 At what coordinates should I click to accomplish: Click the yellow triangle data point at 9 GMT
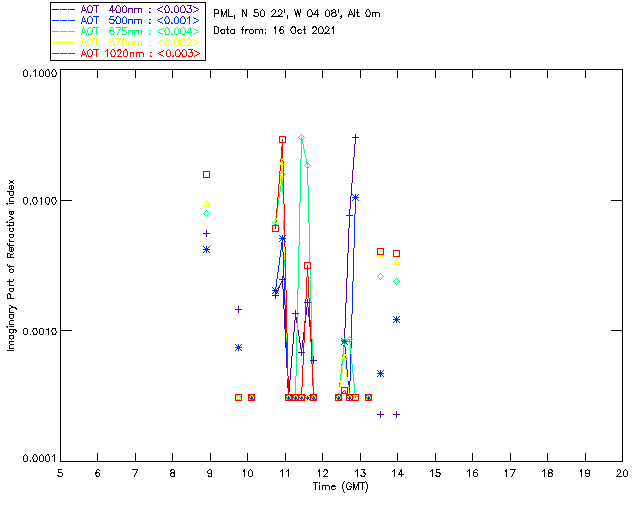click(207, 203)
